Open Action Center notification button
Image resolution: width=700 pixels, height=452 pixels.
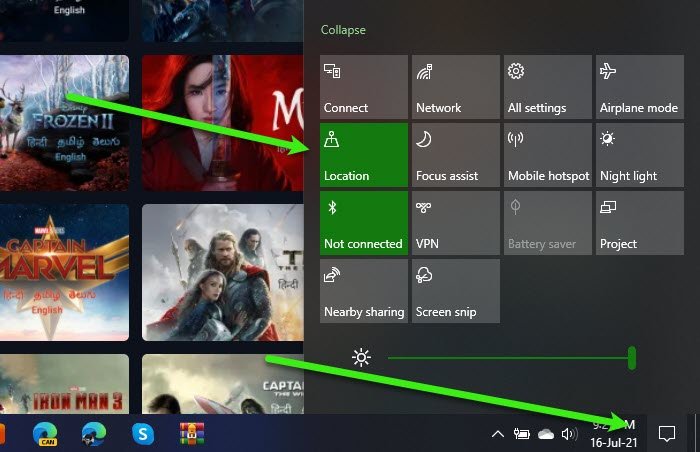coord(667,433)
